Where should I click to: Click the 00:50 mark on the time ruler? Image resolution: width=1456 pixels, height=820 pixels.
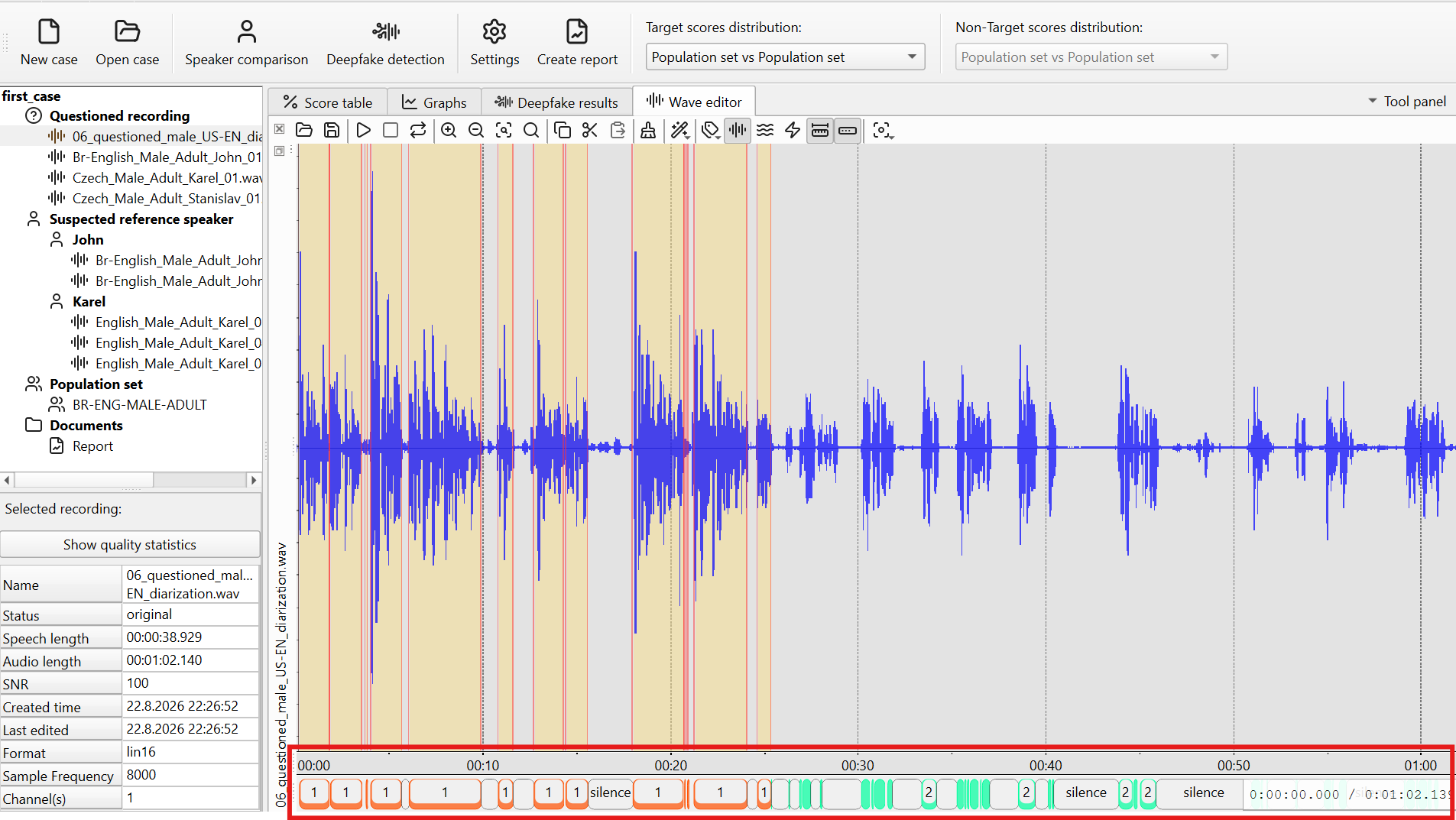click(1234, 766)
